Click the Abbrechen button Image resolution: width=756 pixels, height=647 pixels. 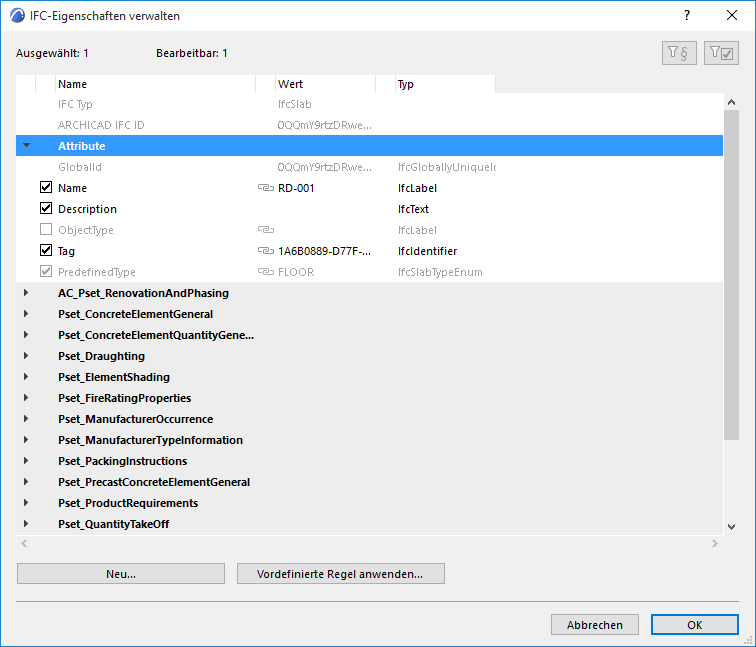pos(594,625)
